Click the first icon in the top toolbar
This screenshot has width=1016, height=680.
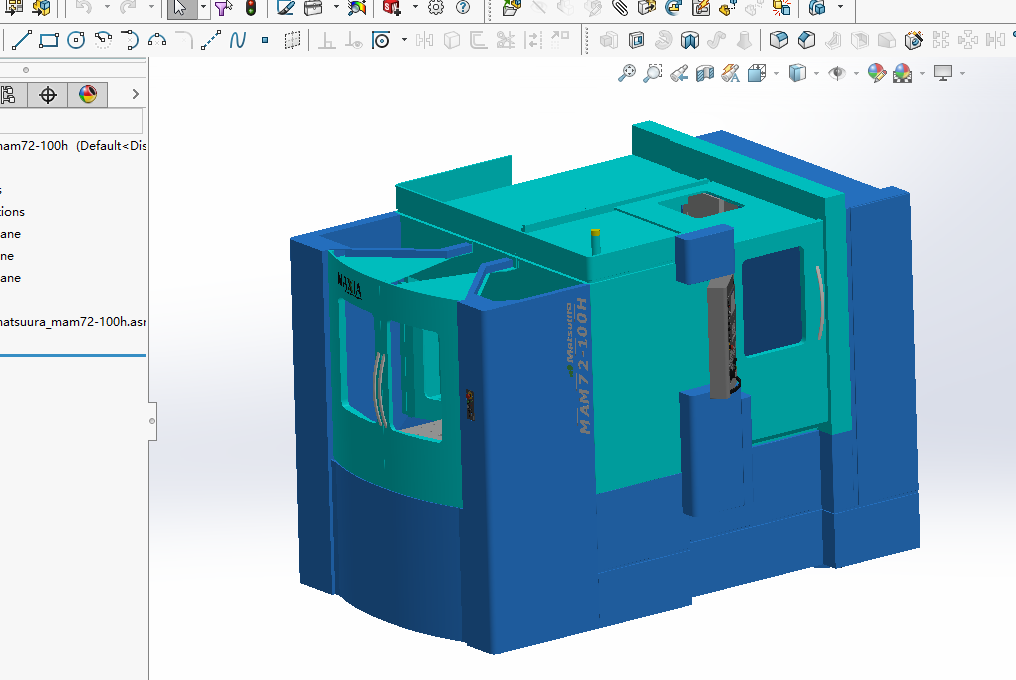tap(14, 8)
